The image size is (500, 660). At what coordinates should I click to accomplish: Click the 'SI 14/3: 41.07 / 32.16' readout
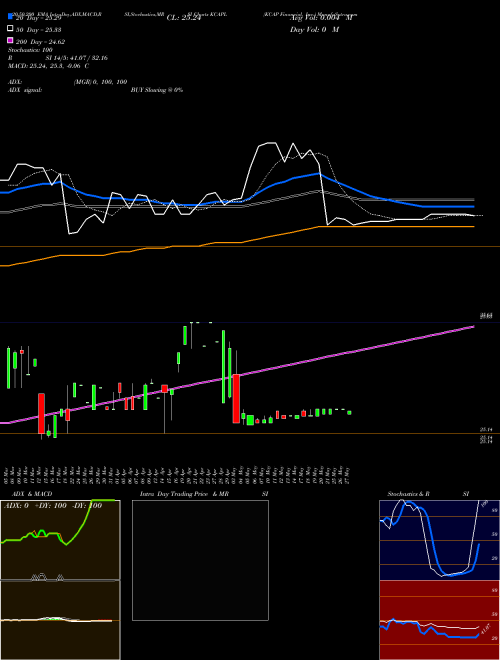point(76,58)
